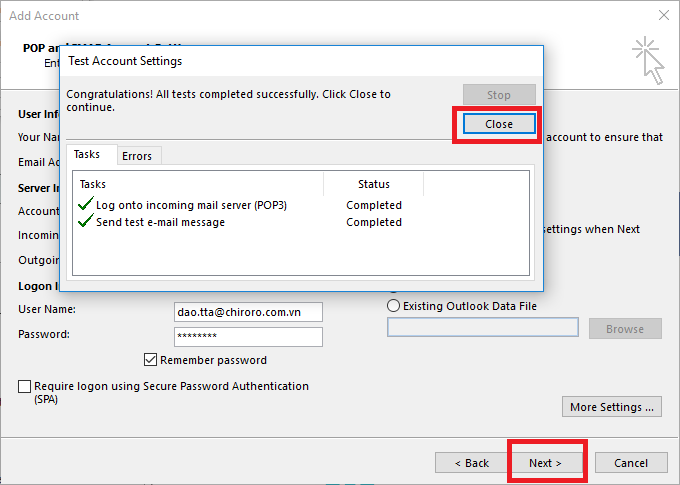
Task: Click the Status column header
Action: (373, 184)
